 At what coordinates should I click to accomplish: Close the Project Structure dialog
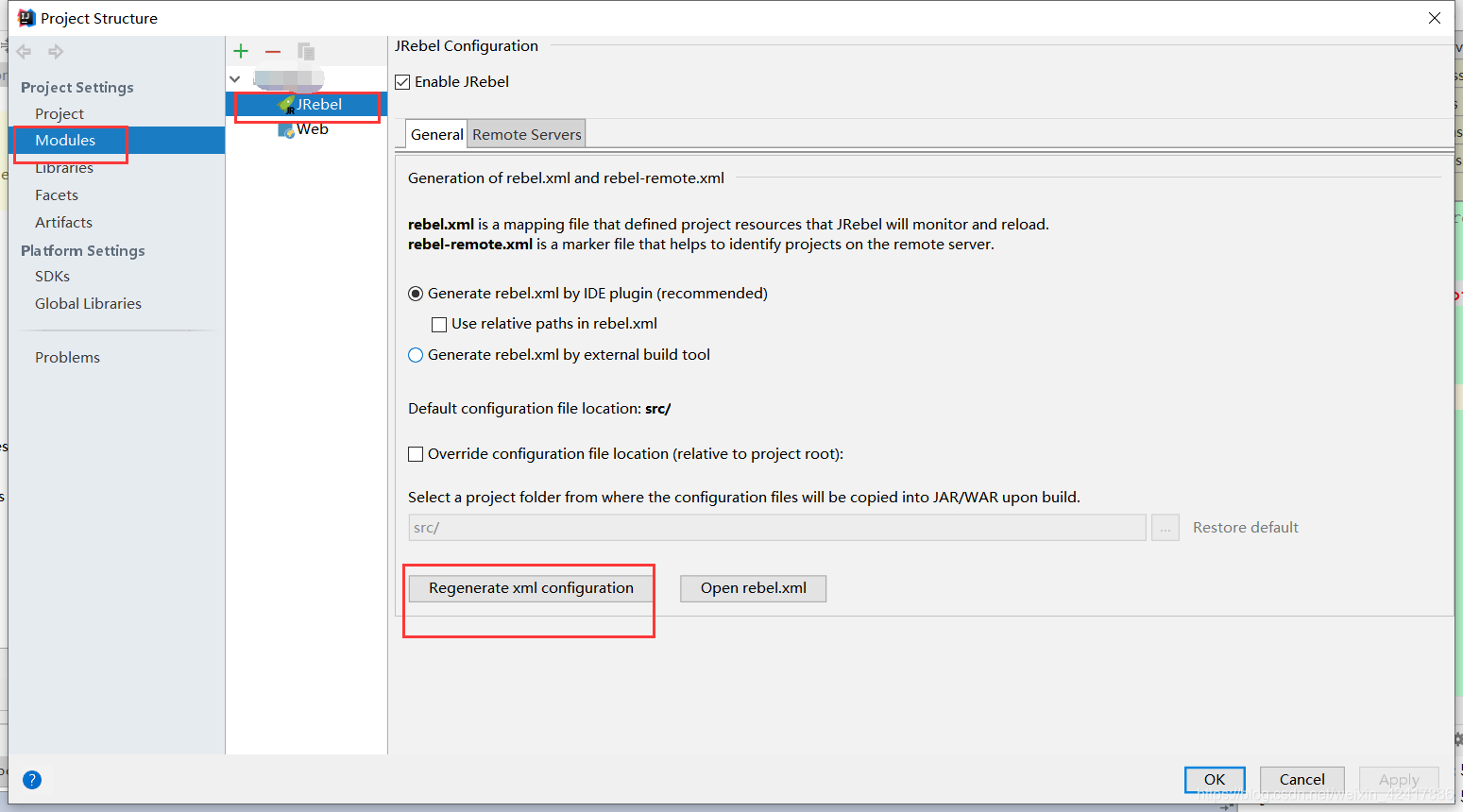(x=1434, y=18)
